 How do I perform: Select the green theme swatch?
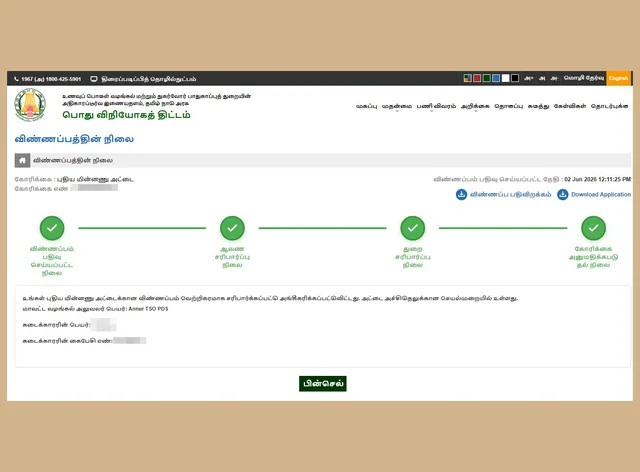487,78
